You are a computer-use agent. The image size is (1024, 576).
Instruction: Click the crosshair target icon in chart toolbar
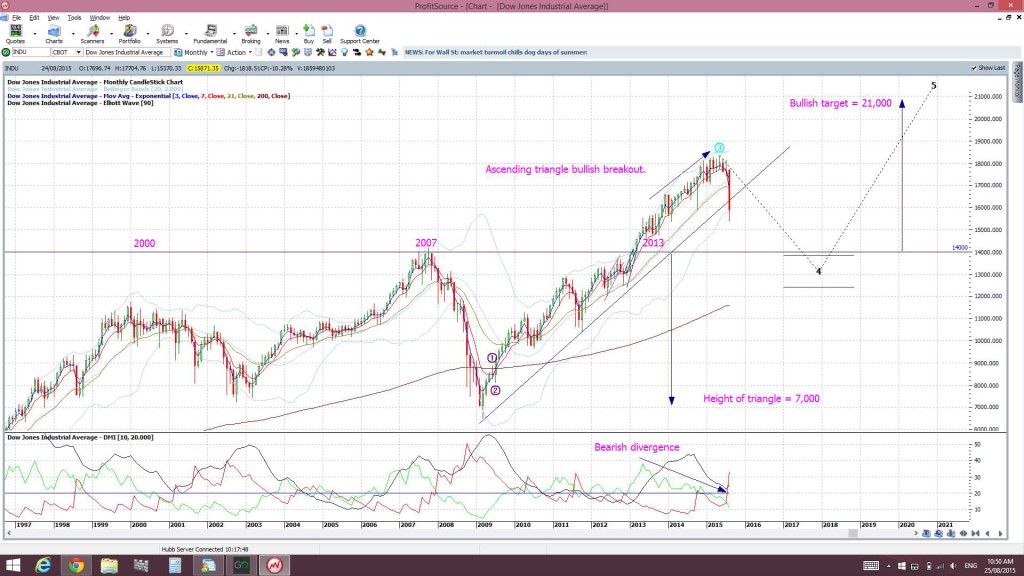point(271,52)
